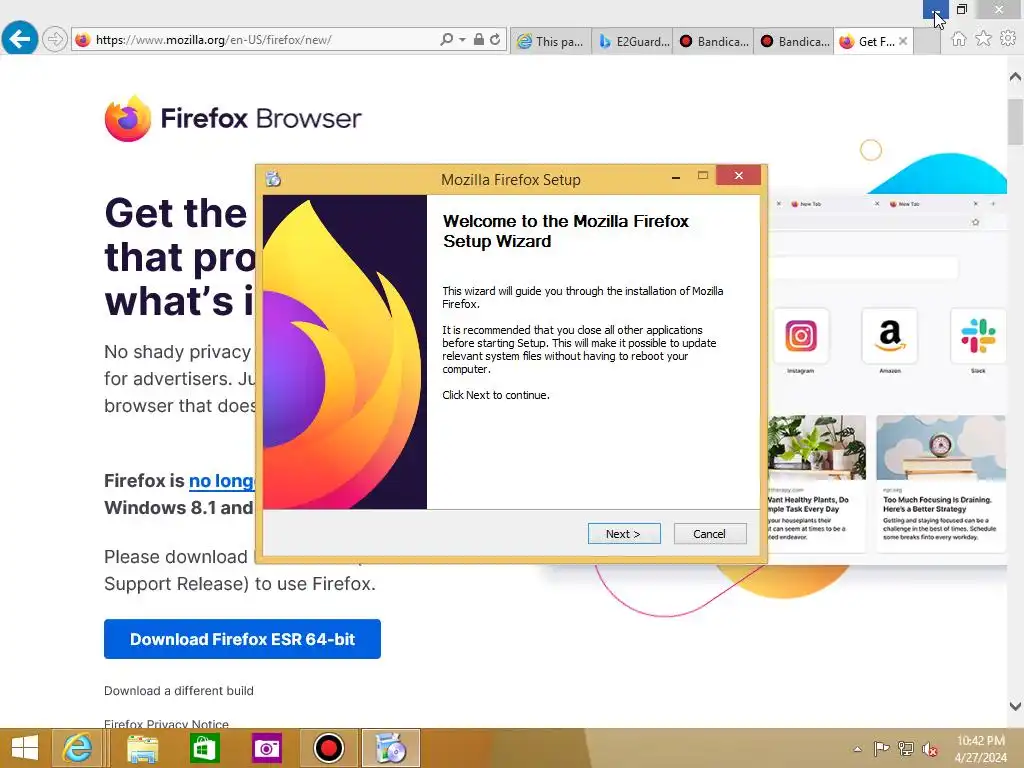Click the page scrollbar up arrow

point(1015,76)
